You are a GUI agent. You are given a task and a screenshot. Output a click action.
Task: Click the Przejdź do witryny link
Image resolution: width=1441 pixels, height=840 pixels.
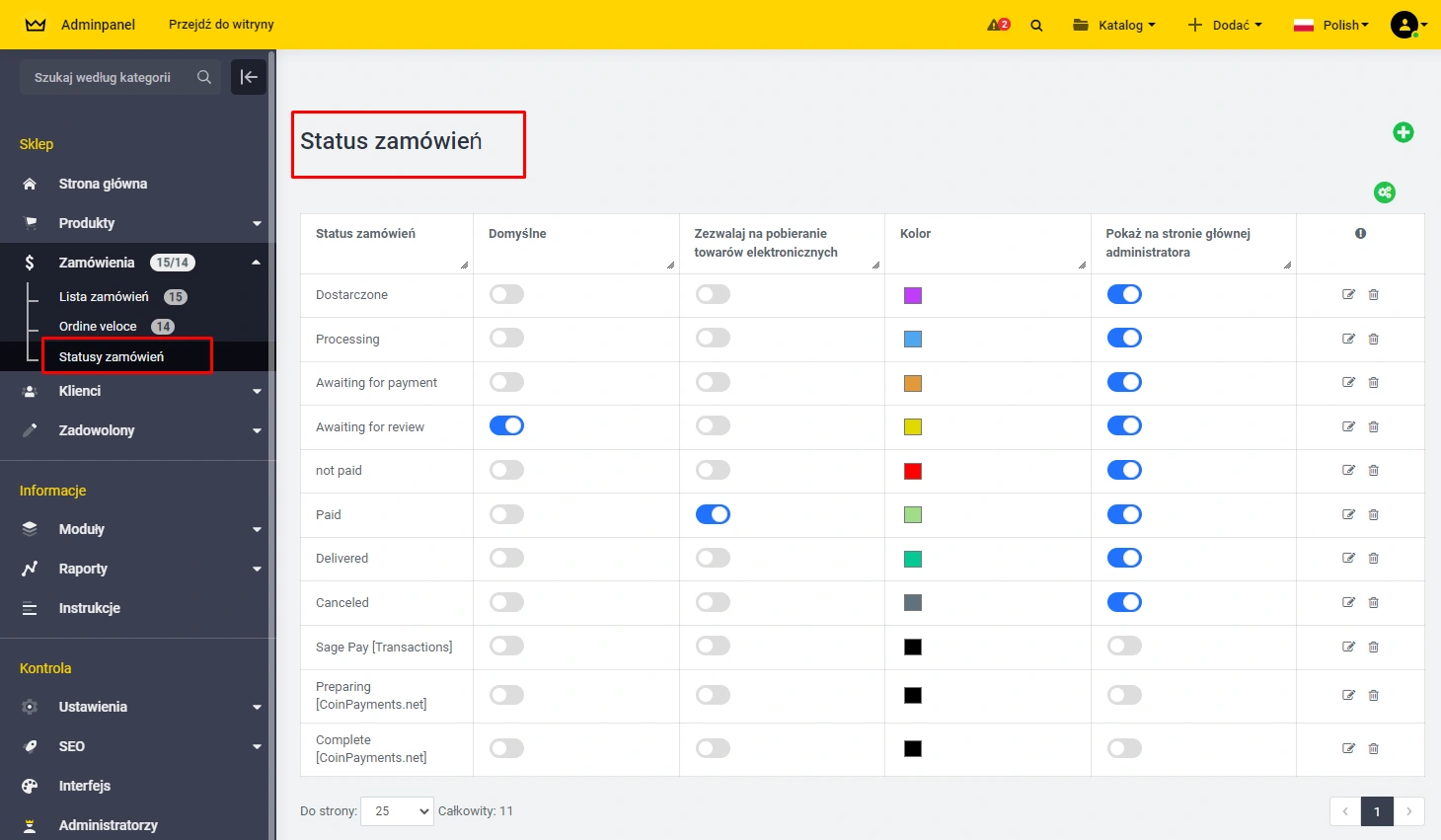pos(221,25)
